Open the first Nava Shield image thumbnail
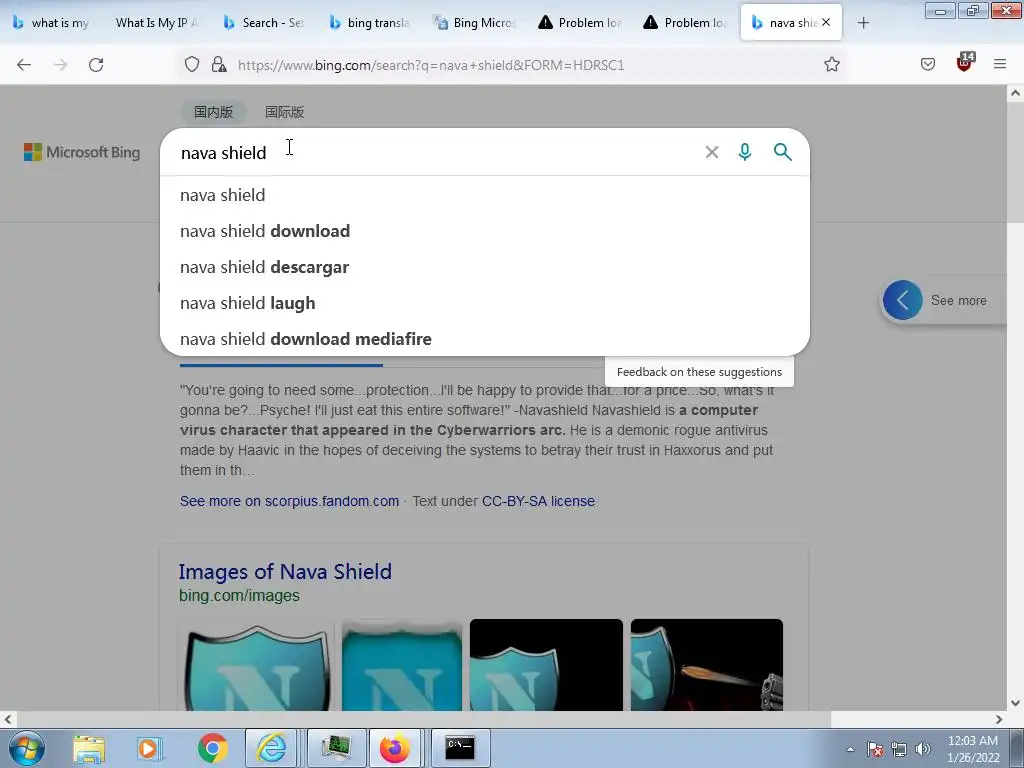 coord(256,665)
